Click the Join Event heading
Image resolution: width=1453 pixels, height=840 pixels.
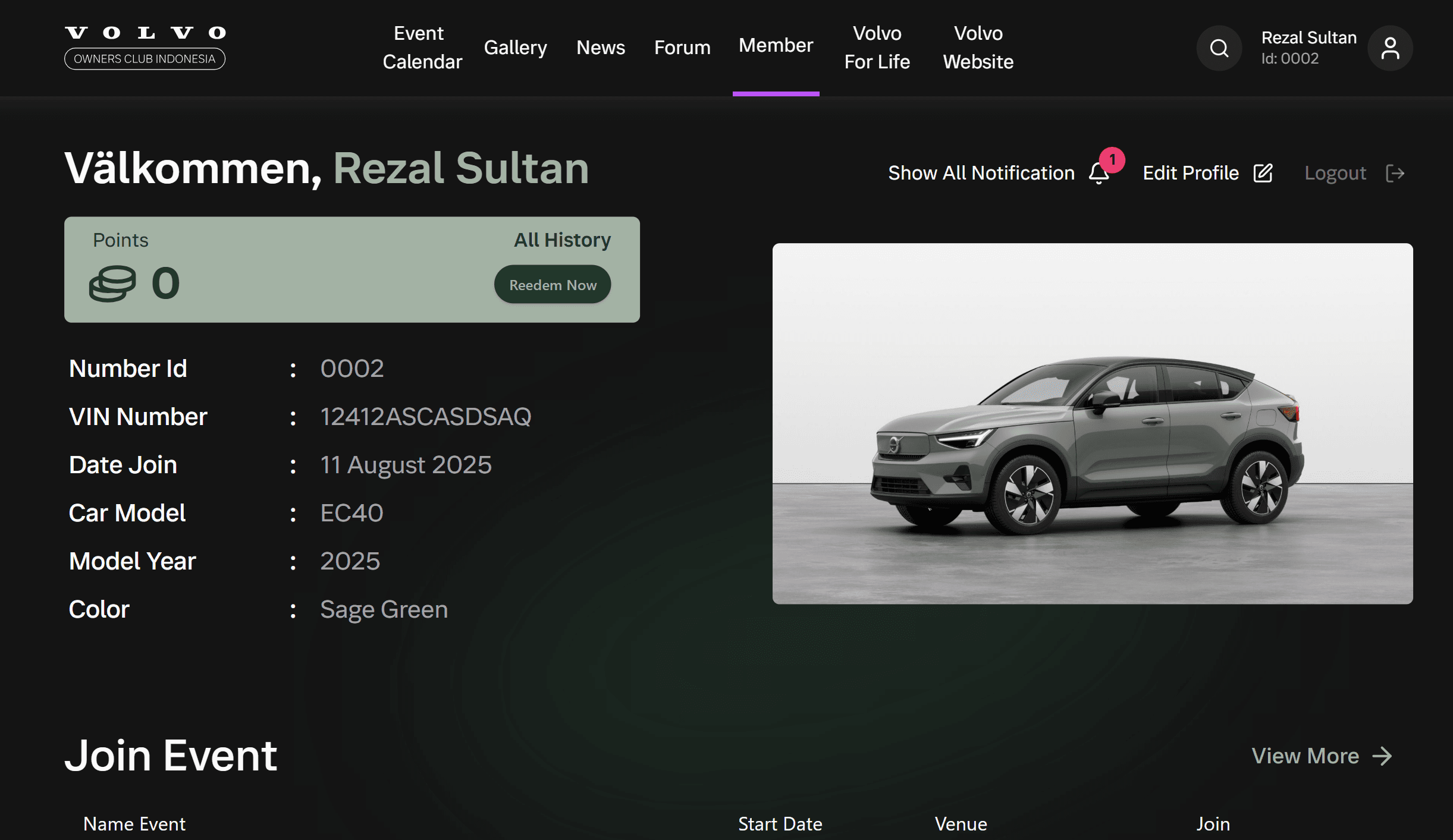click(171, 756)
